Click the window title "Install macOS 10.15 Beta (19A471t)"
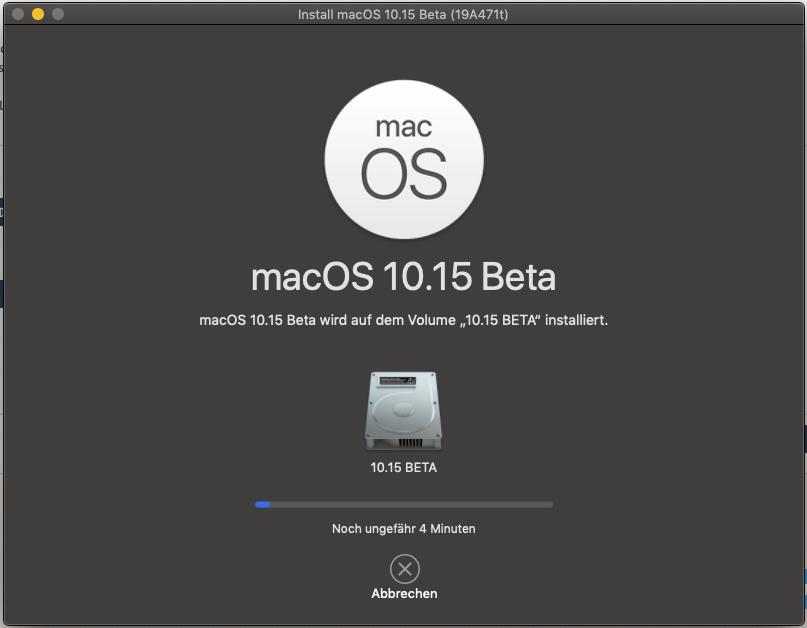807x628 pixels. 403,14
